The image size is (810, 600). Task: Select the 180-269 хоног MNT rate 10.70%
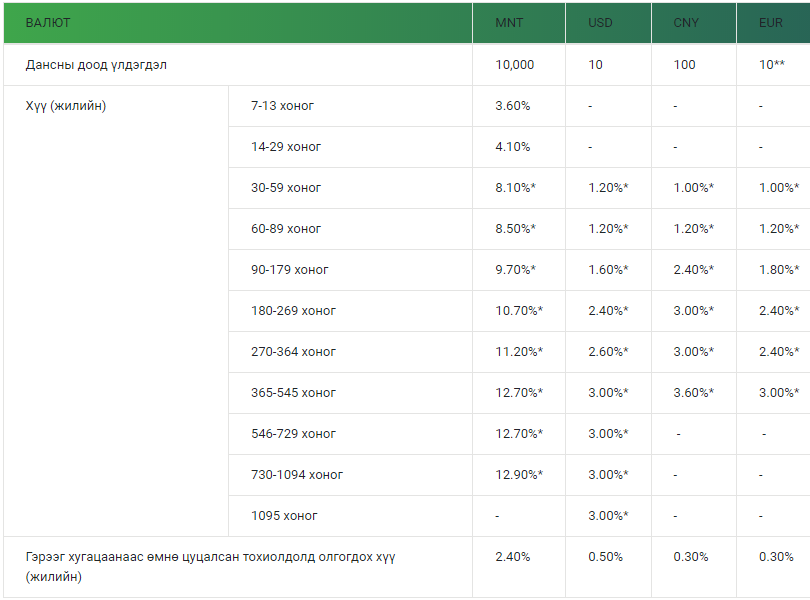(519, 311)
